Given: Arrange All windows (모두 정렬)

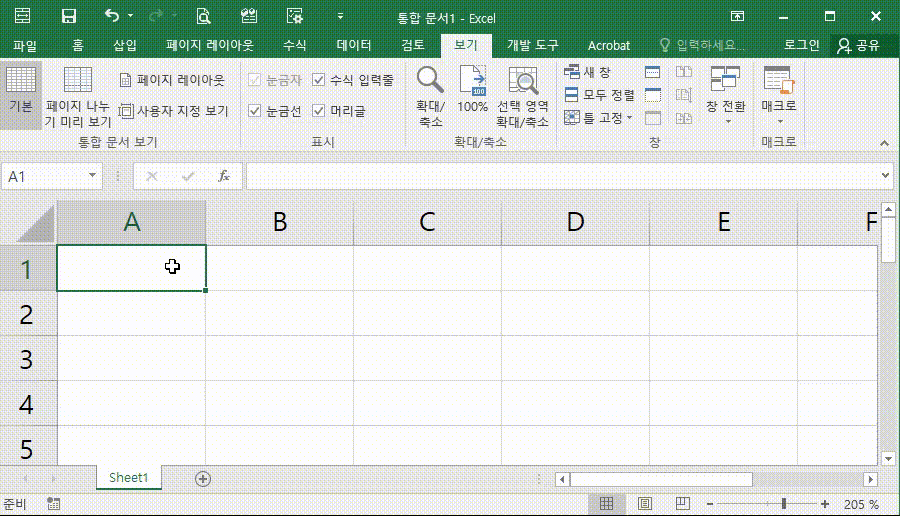Looking at the screenshot, I should click(599, 95).
